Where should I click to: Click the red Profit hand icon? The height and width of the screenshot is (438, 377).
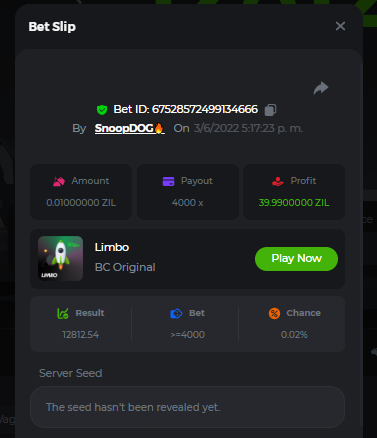278,181
